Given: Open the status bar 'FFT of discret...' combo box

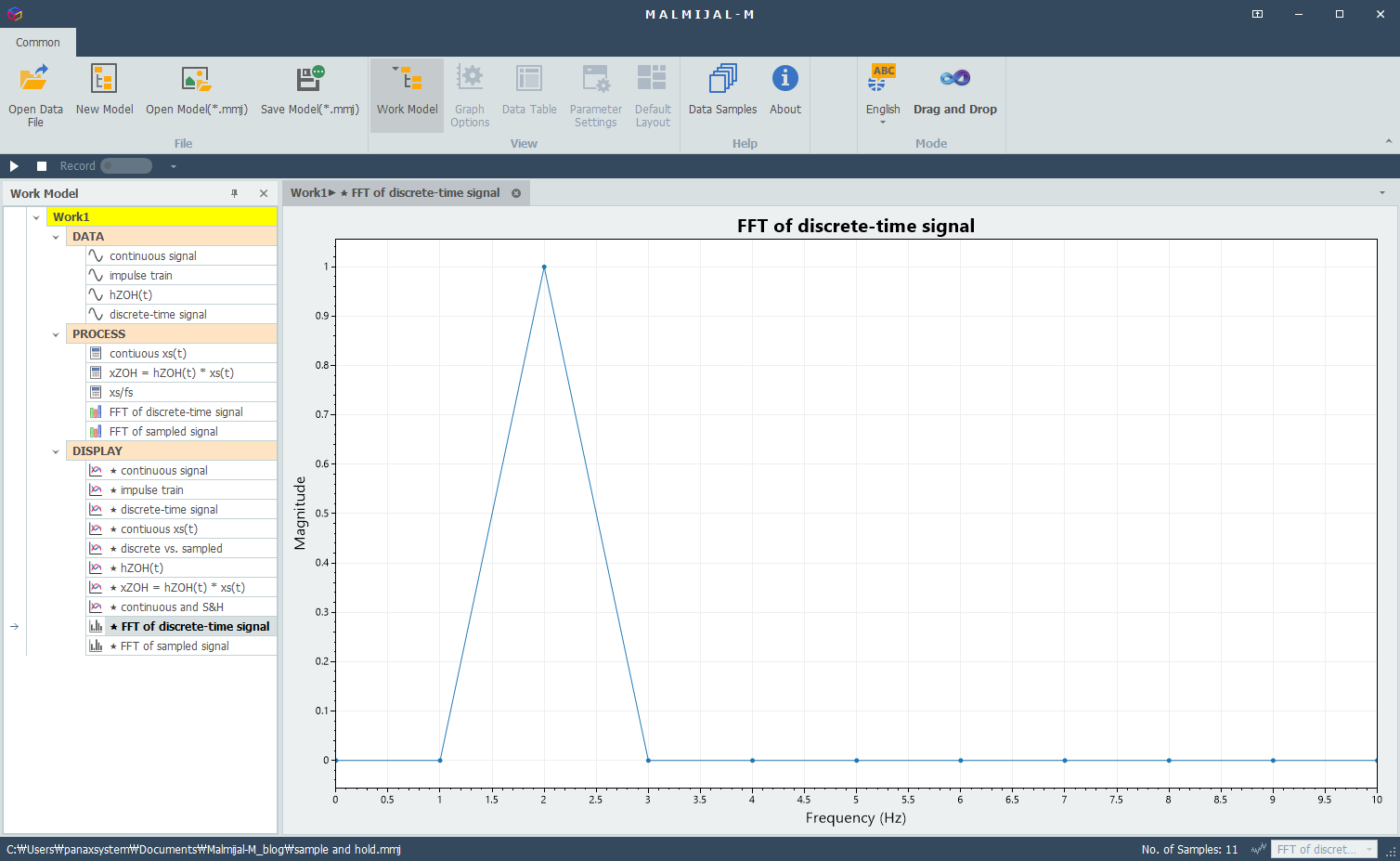Looking at the screenshot, I should [1324, 849].
